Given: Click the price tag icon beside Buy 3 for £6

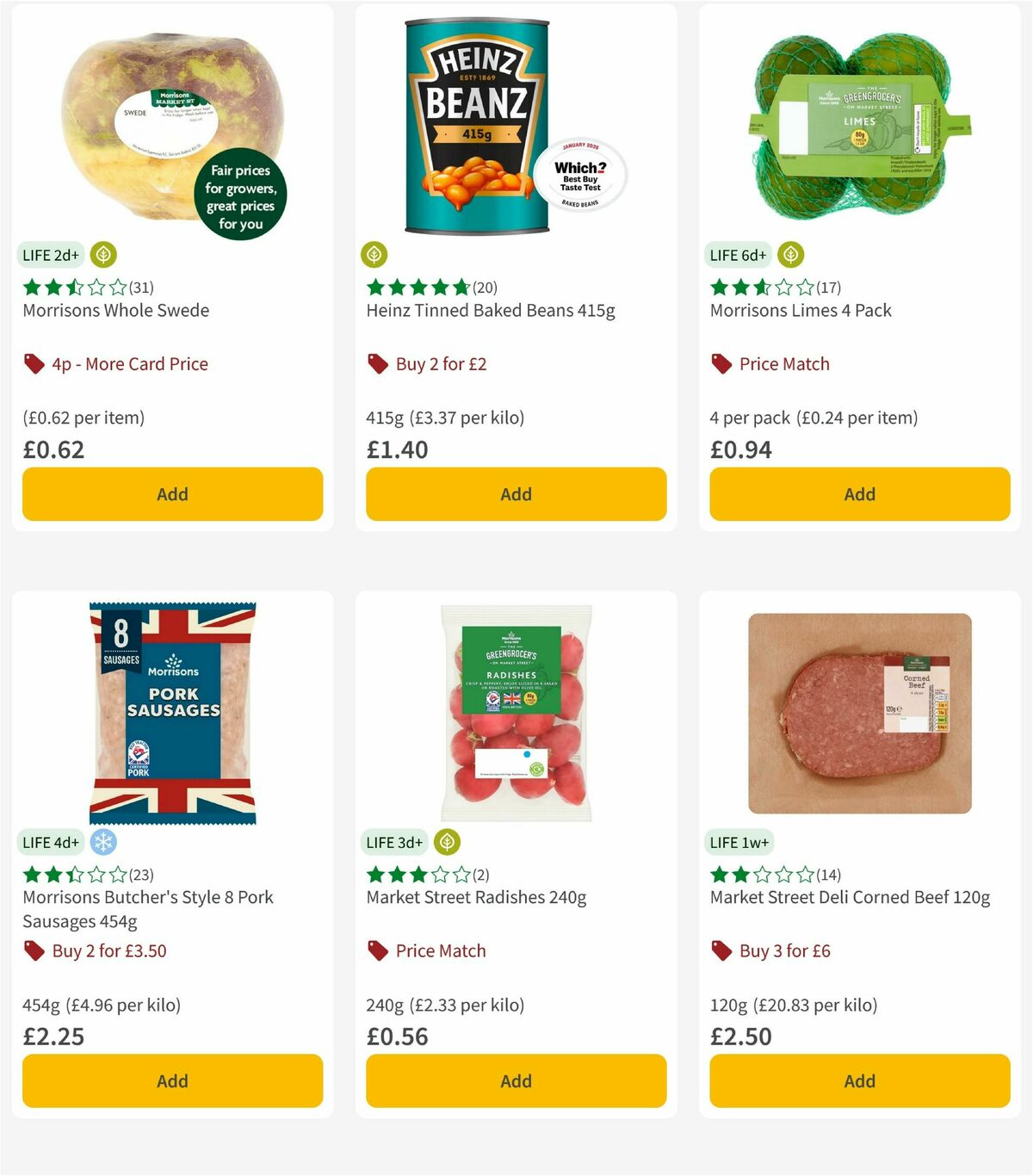Looking at the screenshot, I should 720,951.
